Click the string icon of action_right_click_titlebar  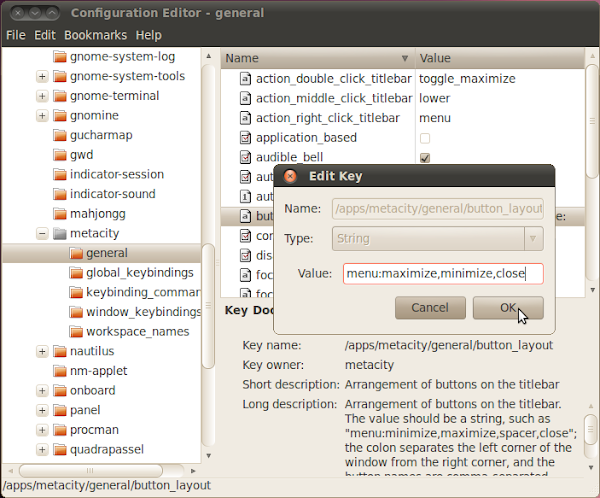click(245, 118)
